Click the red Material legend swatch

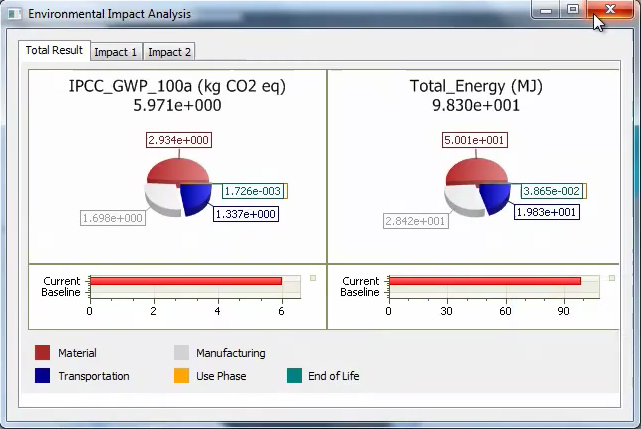coord(42,353)
